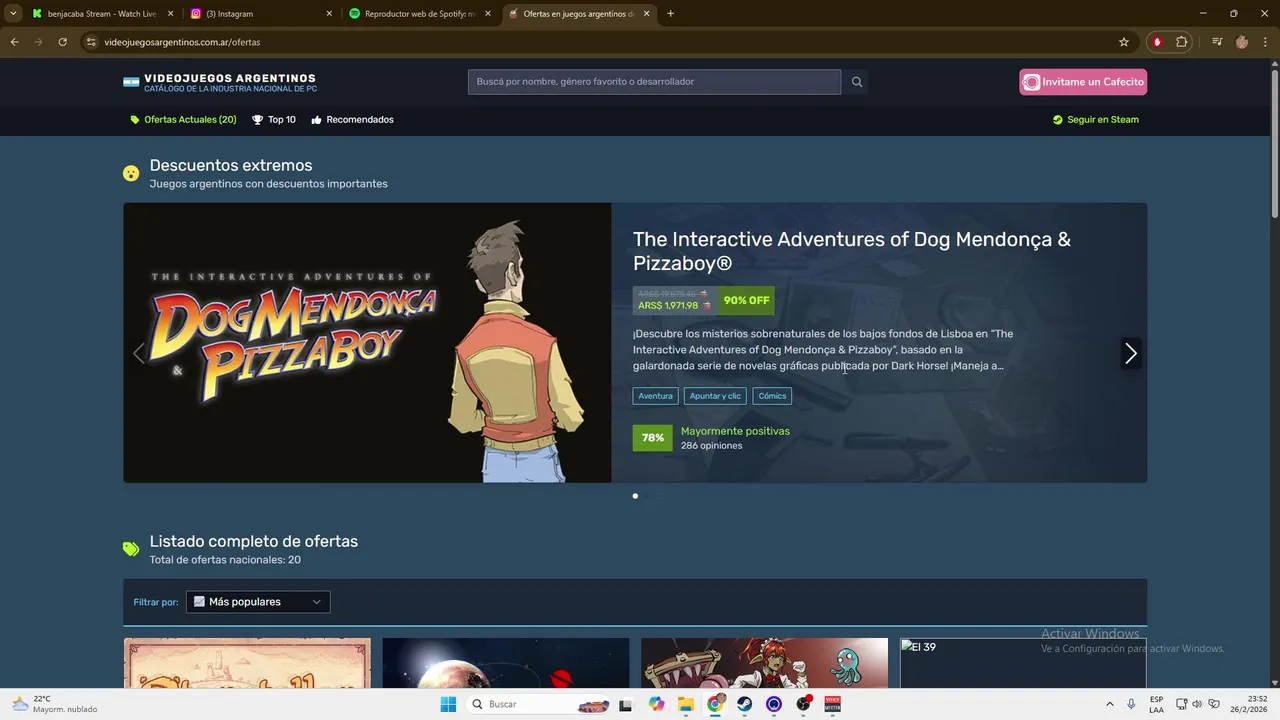This screenshot has width=1280, height=720.
Task: Click the Cafecito cup icon
Action: [x=1032, y=82]
